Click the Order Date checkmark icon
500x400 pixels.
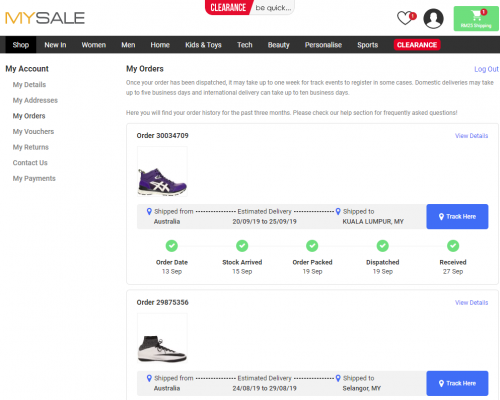coord(172,246)
